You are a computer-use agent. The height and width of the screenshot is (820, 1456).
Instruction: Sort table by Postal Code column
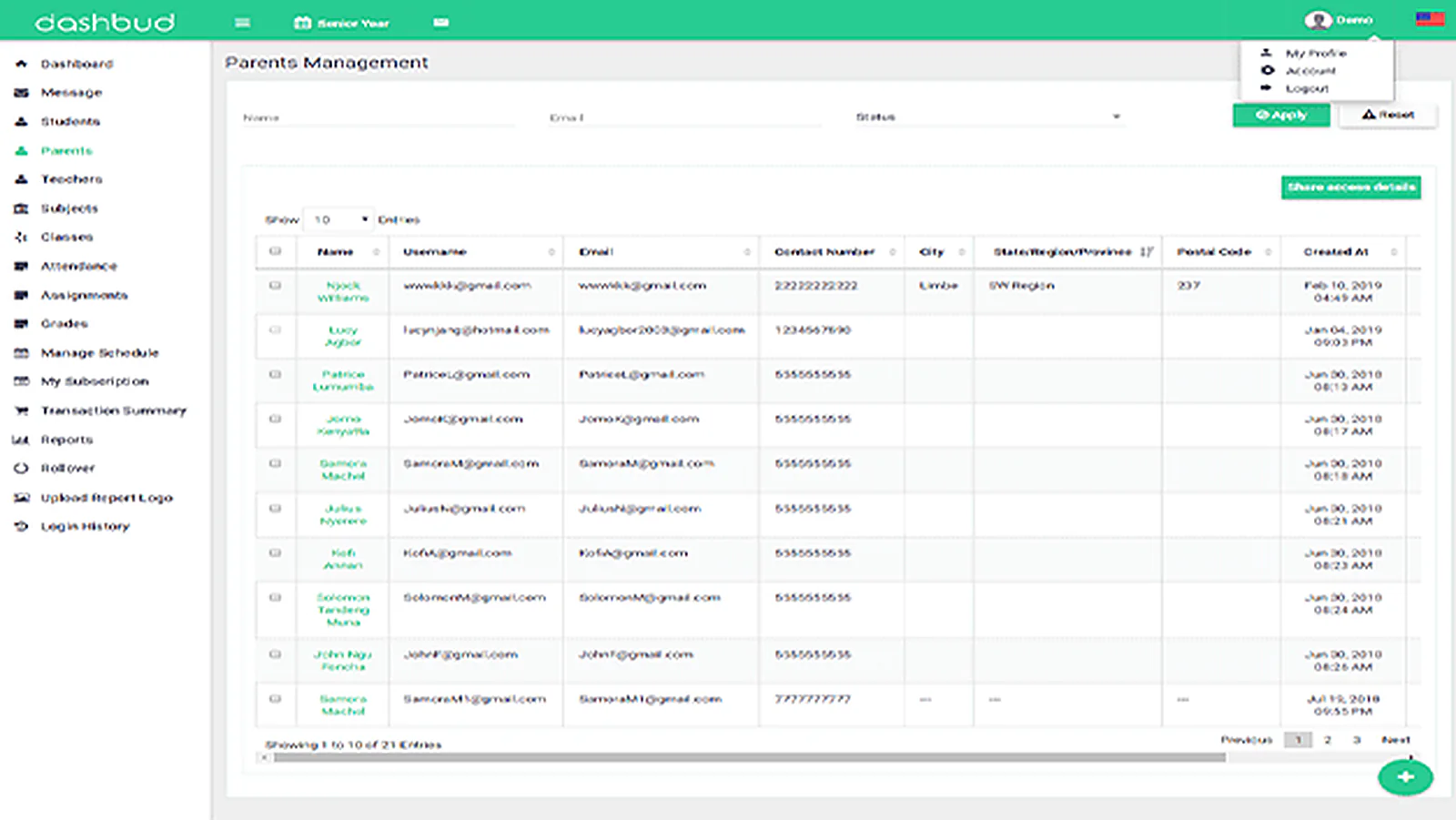pyautogui.click(x=1222, y=252)
